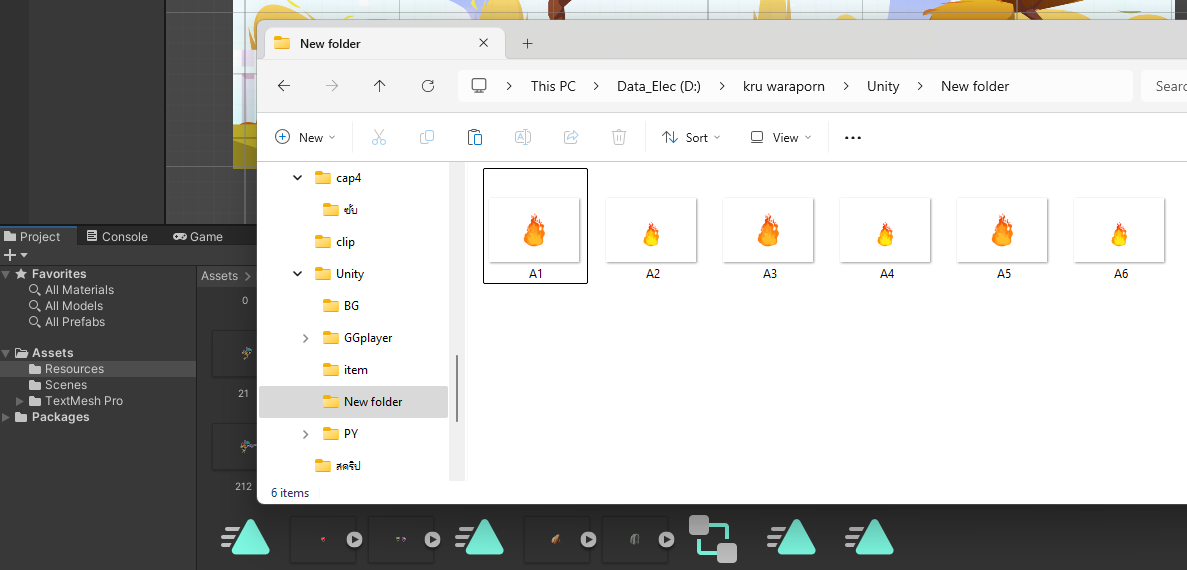Viewport: 1187px width, 570px height.
Task: Click the Delete trash icon
Action: (x=619, y=138)
